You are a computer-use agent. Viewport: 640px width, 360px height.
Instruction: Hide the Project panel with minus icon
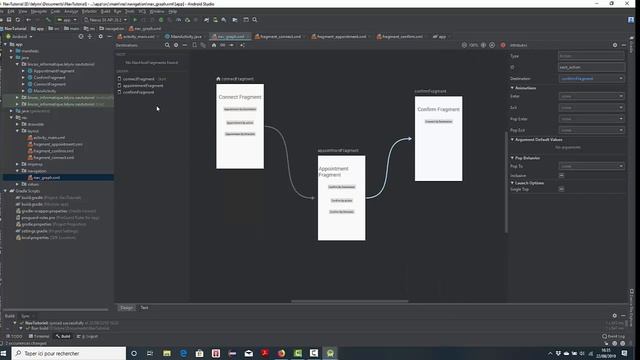pyautogui.click(x=109, y=36)
